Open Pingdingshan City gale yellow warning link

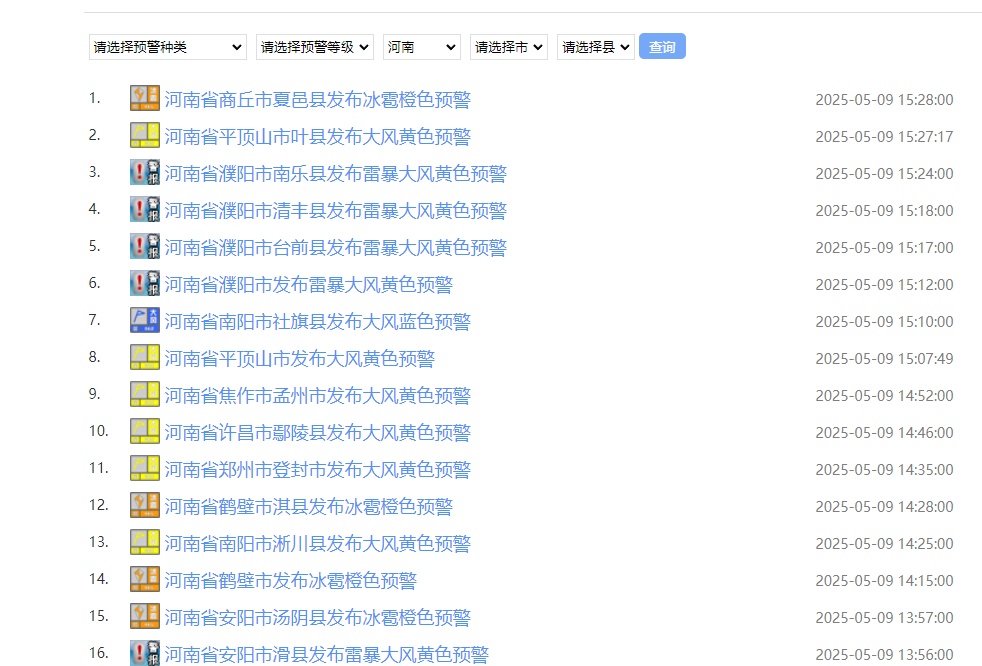click(x=299, y=359)
